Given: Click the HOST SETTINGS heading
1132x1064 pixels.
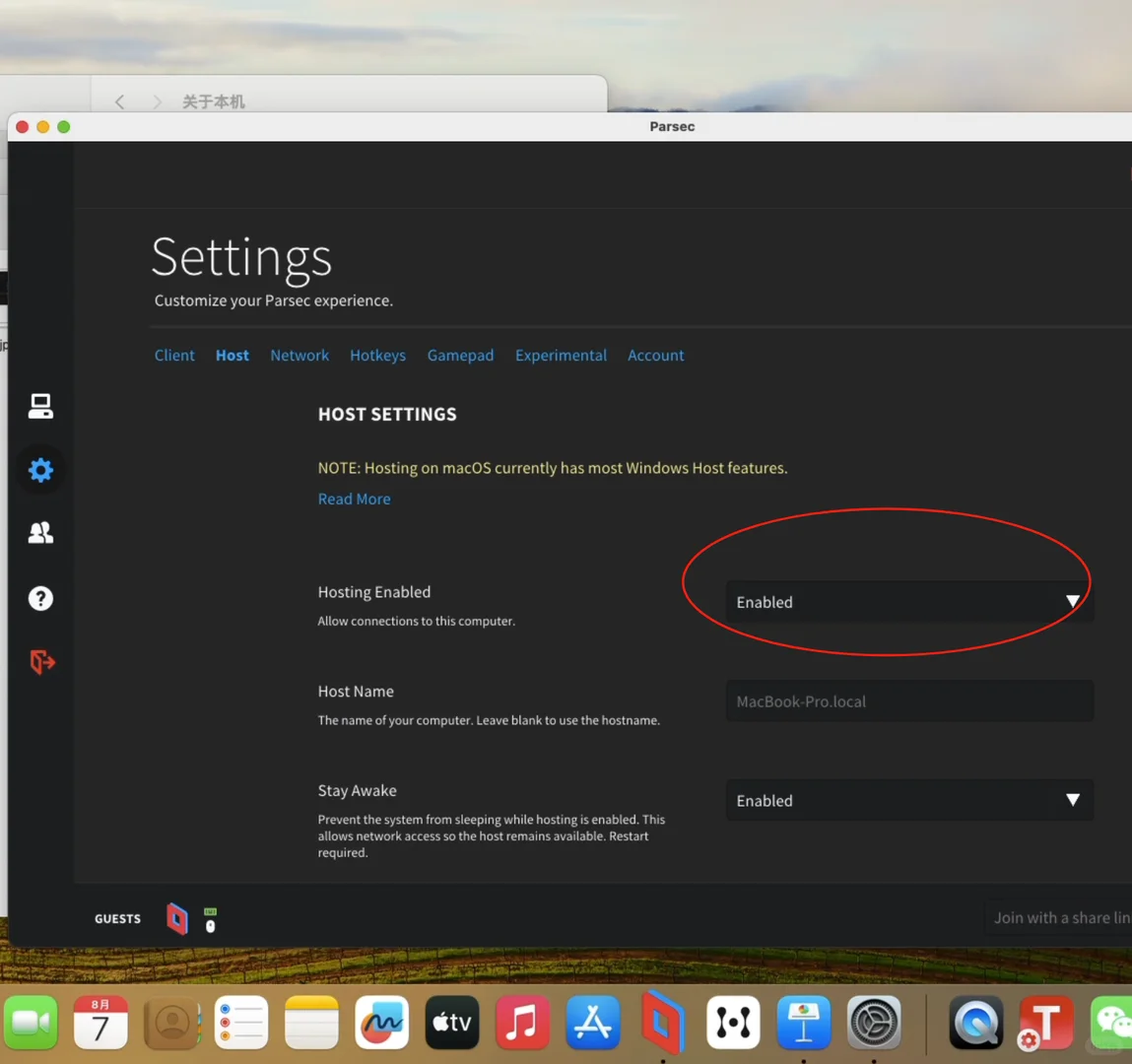Looking at the screenshot, I should coord(388,415).
